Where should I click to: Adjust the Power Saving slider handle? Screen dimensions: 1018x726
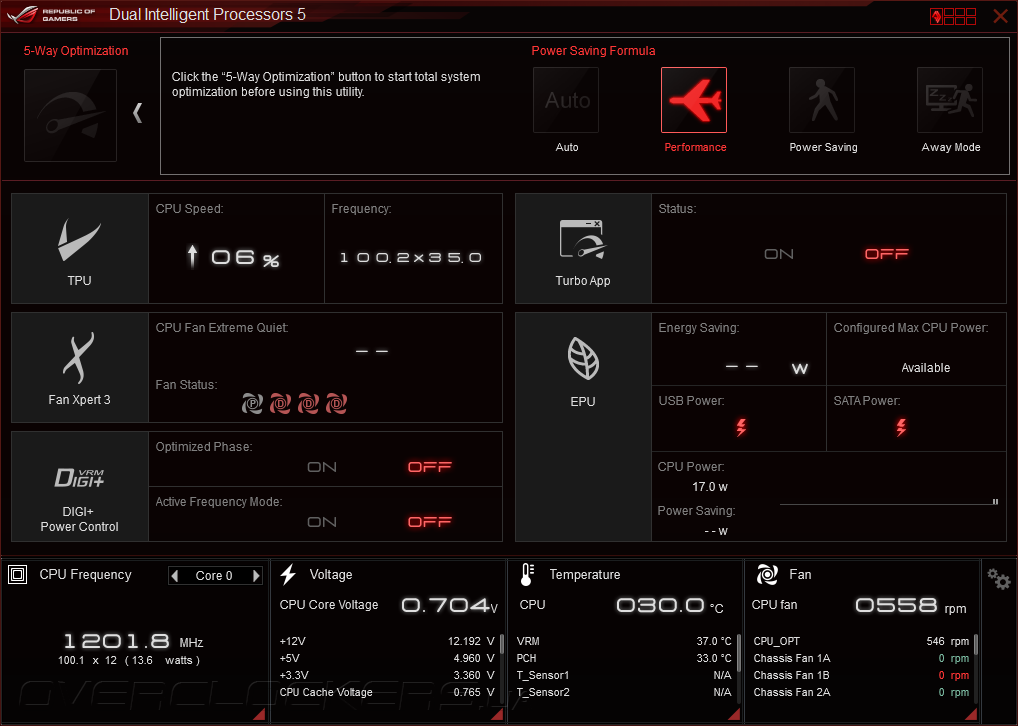click(x=995, y=501)
